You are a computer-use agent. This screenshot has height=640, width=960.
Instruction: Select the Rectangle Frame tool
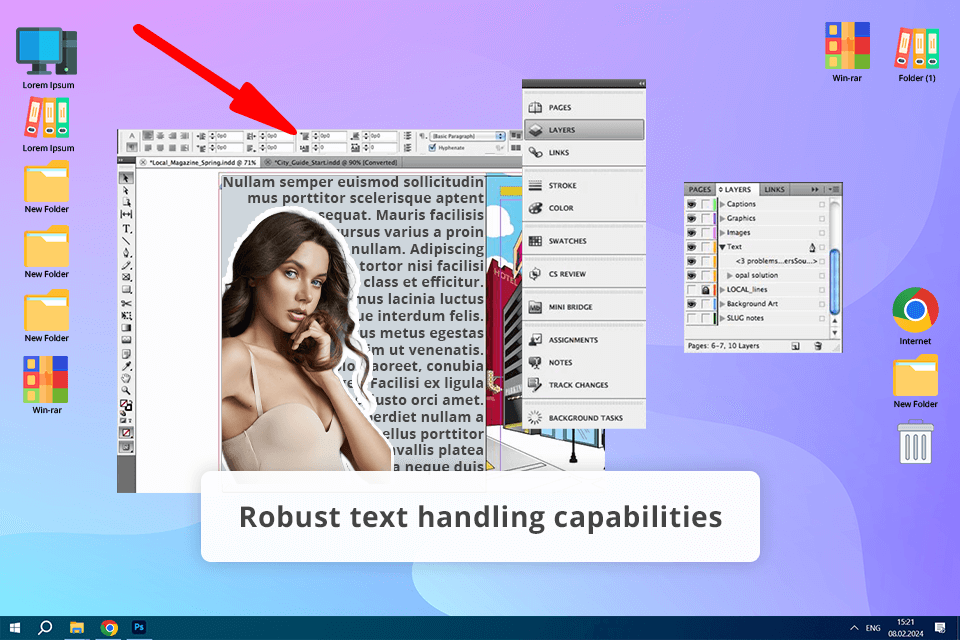pos(126,277)
